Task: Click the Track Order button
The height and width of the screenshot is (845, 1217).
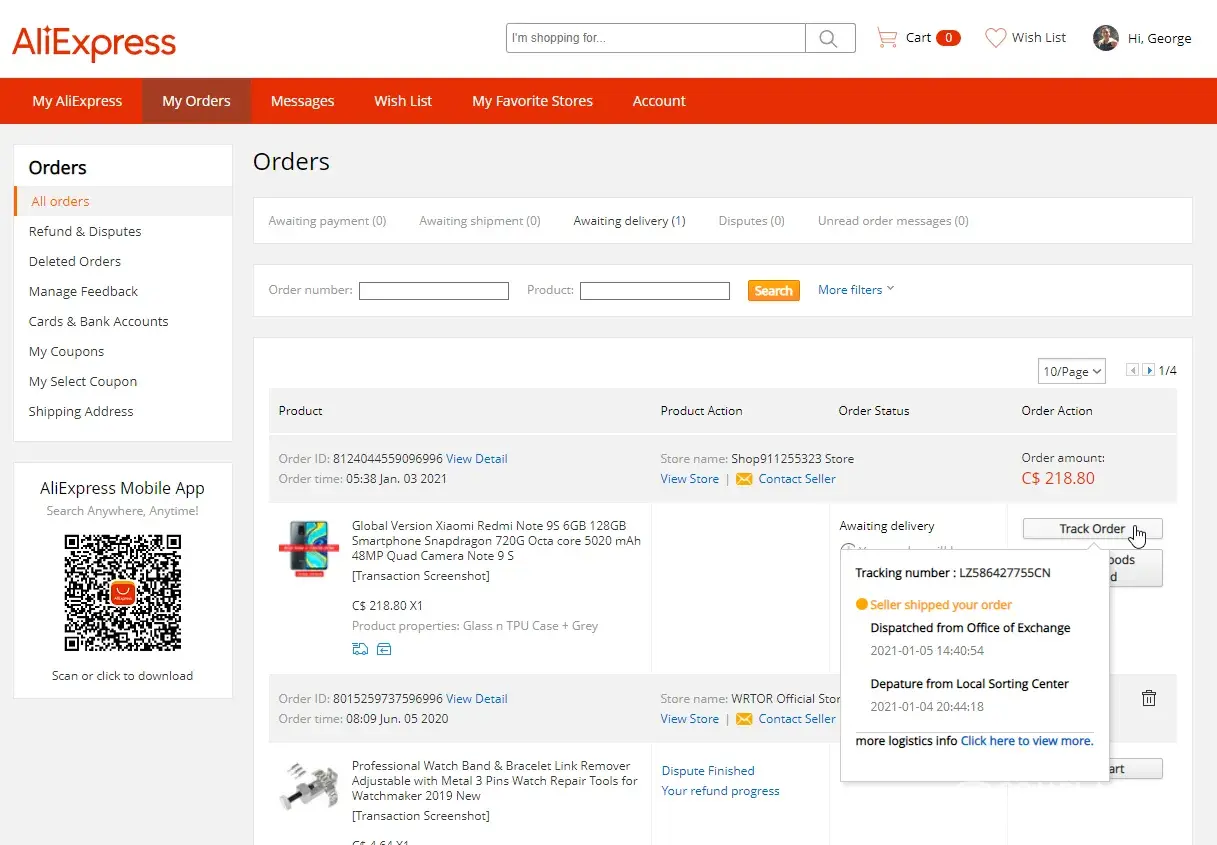Action: [1091, 529]
